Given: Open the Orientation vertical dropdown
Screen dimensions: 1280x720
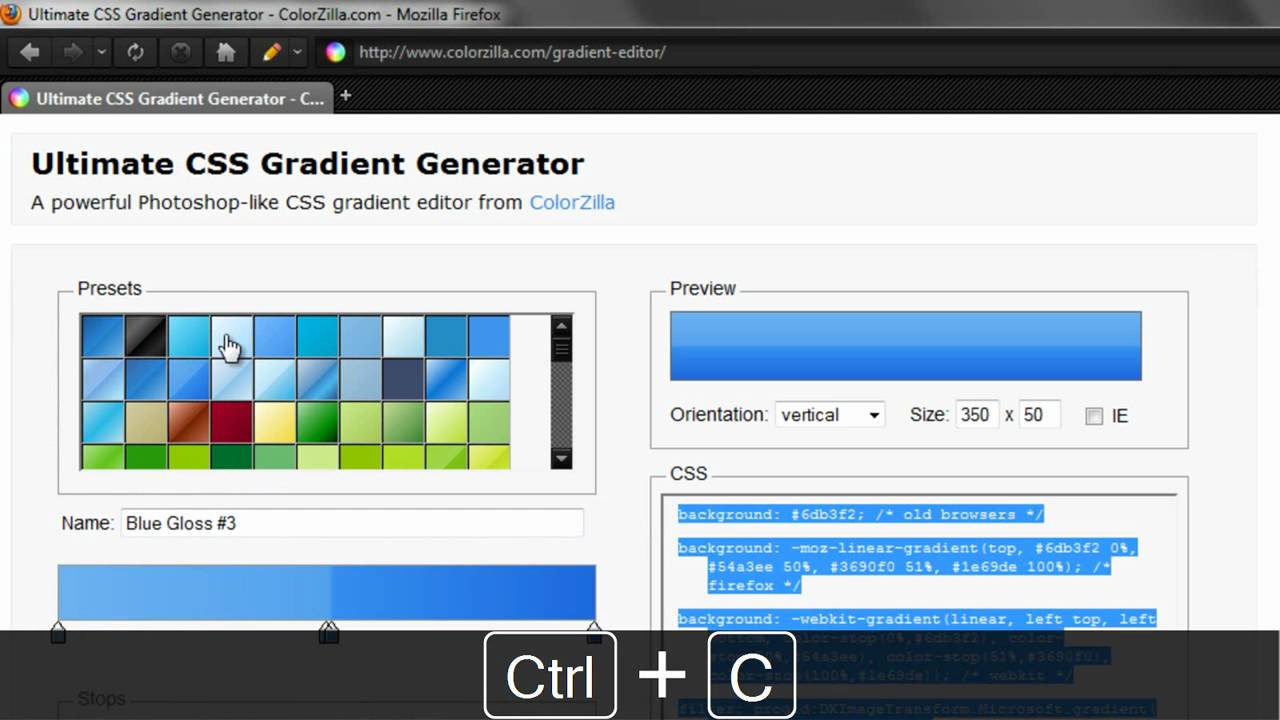Looking at the screenshot, I should point(830,415).
